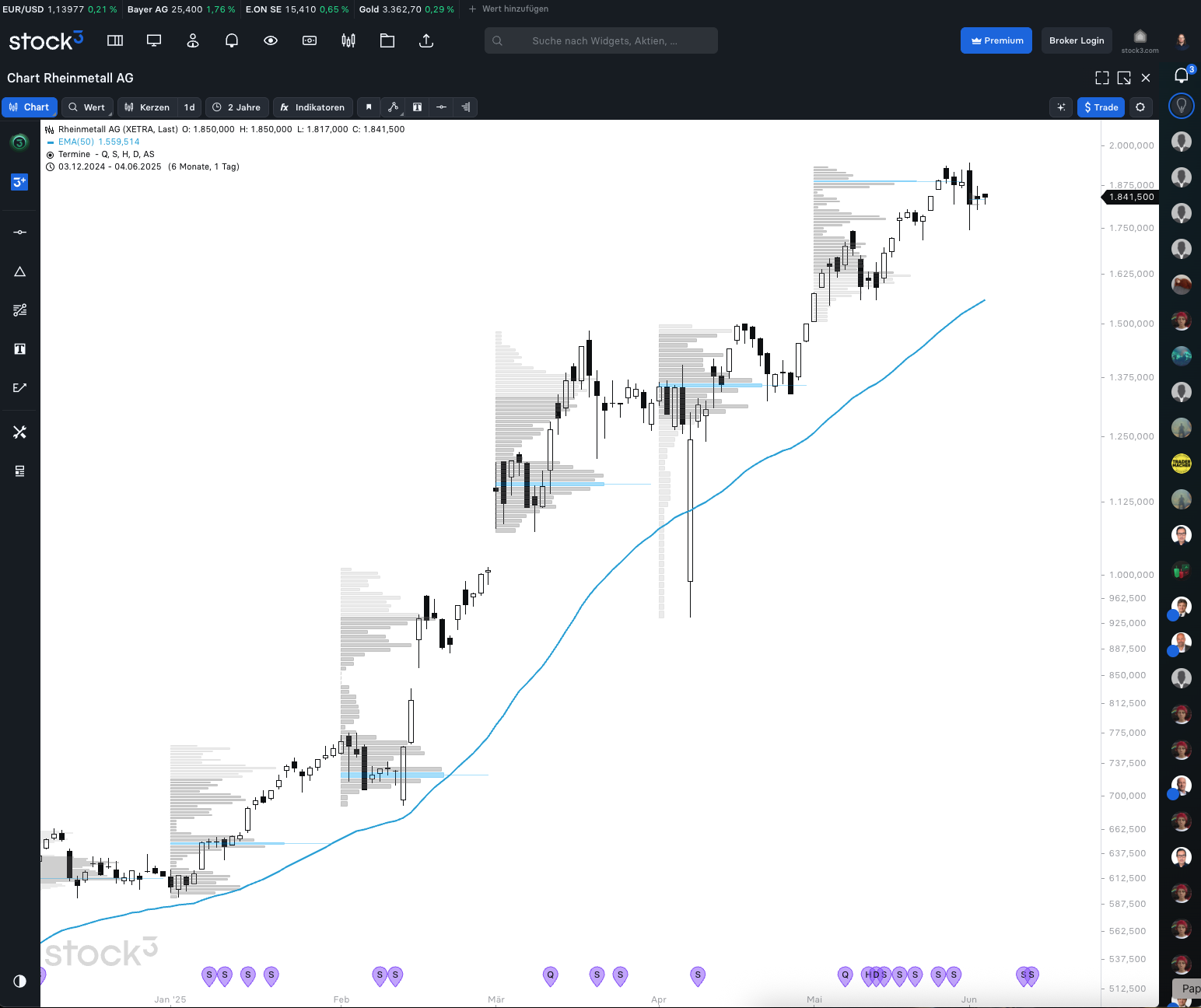Image resolution: width=1201 pixels, height=1008 pixels.
Task: Click the Broker Login button
Action: 1077,40
